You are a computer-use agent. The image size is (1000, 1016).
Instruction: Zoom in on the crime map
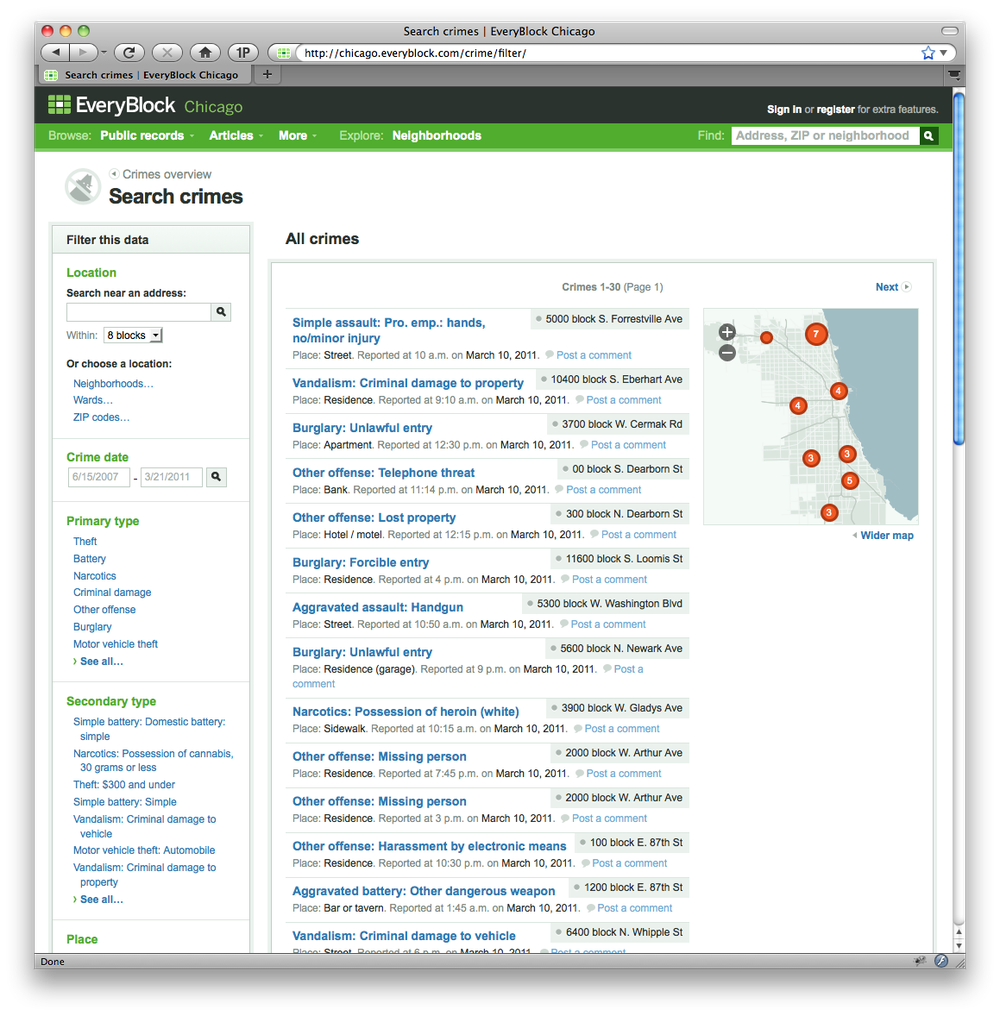(727, 332)
